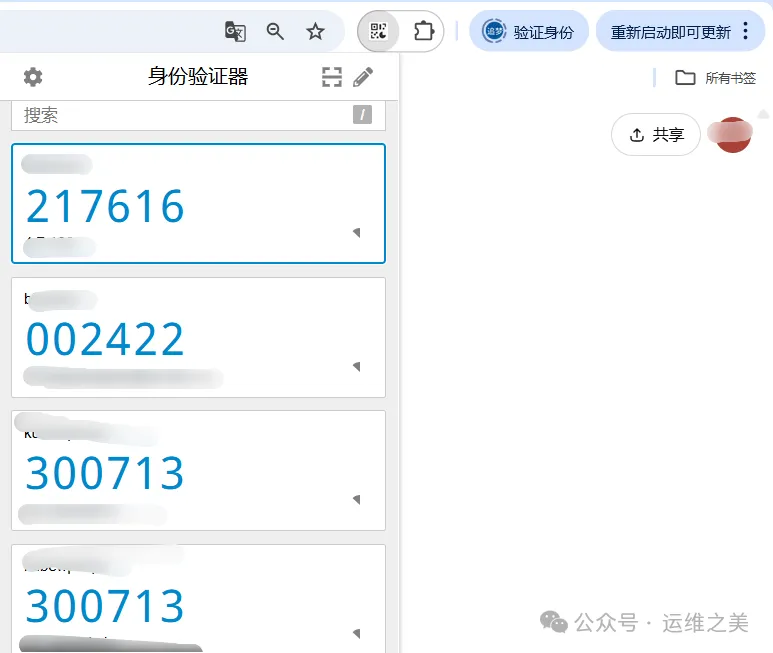Open the Extensions puzzle piece menu

[423, 31]
